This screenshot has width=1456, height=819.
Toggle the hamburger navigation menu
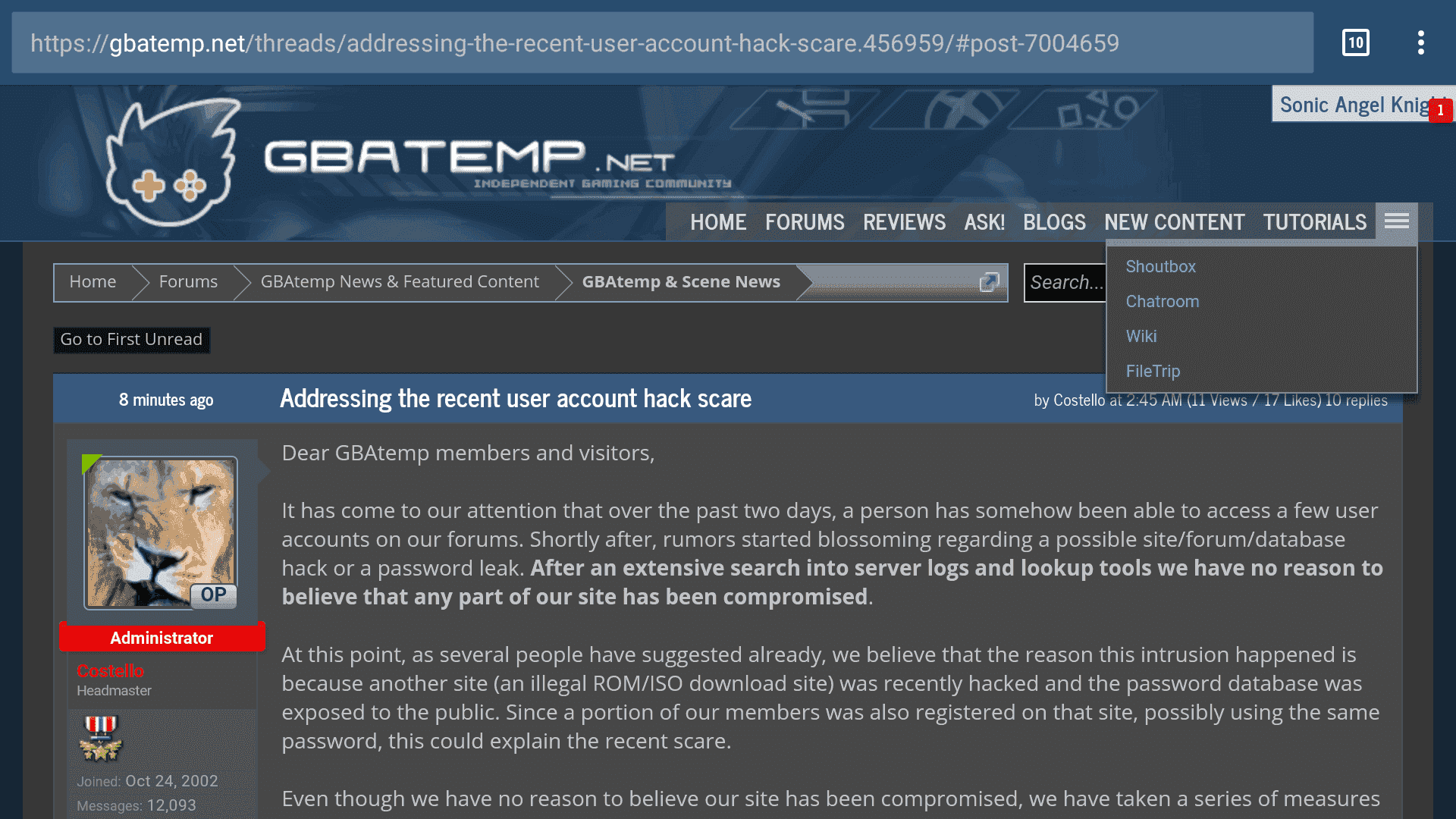coord(1396,221)
